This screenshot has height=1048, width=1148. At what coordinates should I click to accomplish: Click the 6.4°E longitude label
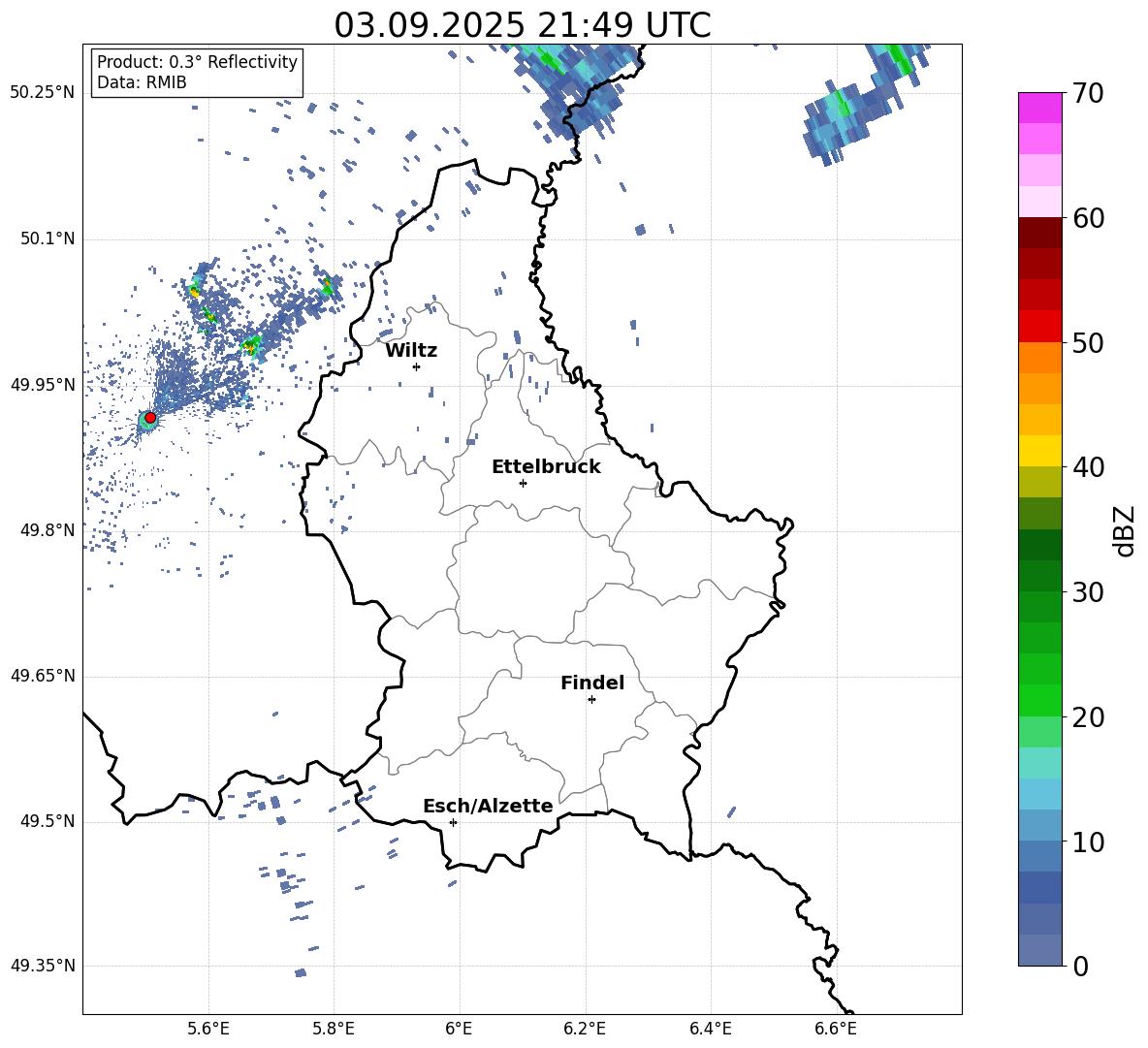(710, 1030)
